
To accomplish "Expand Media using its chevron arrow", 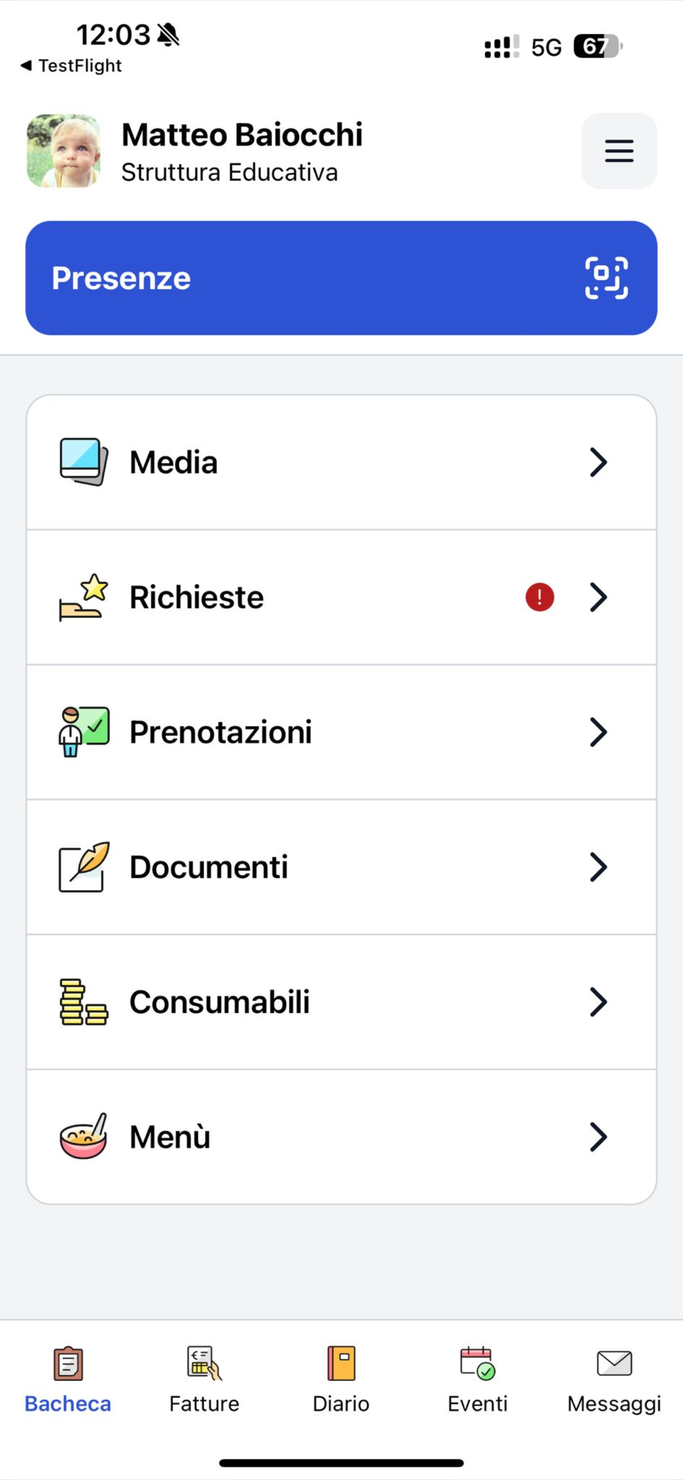I will (598, 462).
